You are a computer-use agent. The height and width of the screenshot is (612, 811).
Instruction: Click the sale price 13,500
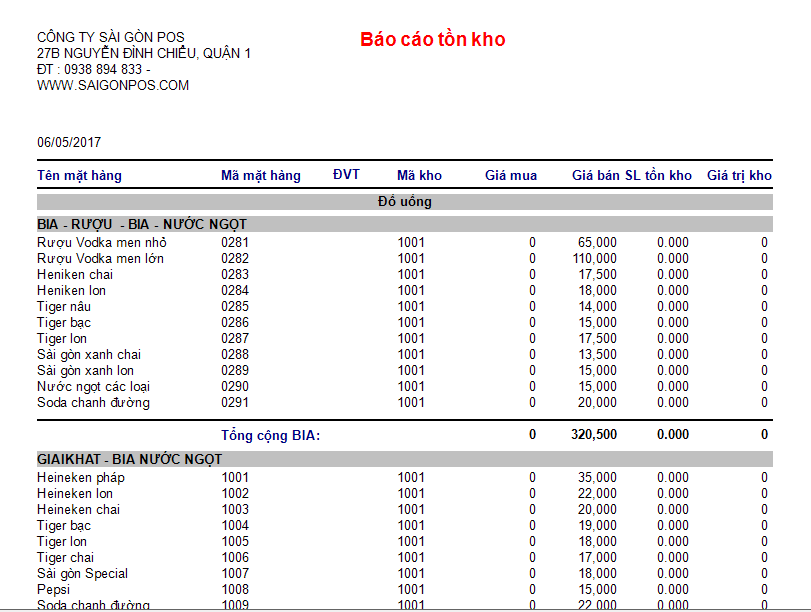click(597, 355)
